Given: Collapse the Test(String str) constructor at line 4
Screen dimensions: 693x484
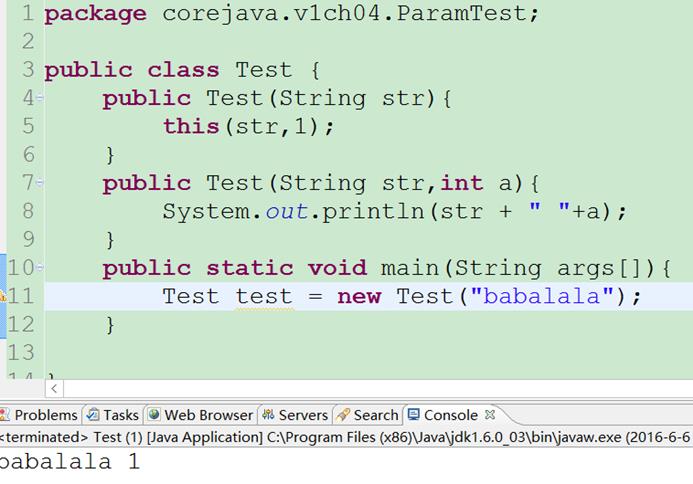Looking at the screenshot, I should pyautogui.click(x=40, y=97).
